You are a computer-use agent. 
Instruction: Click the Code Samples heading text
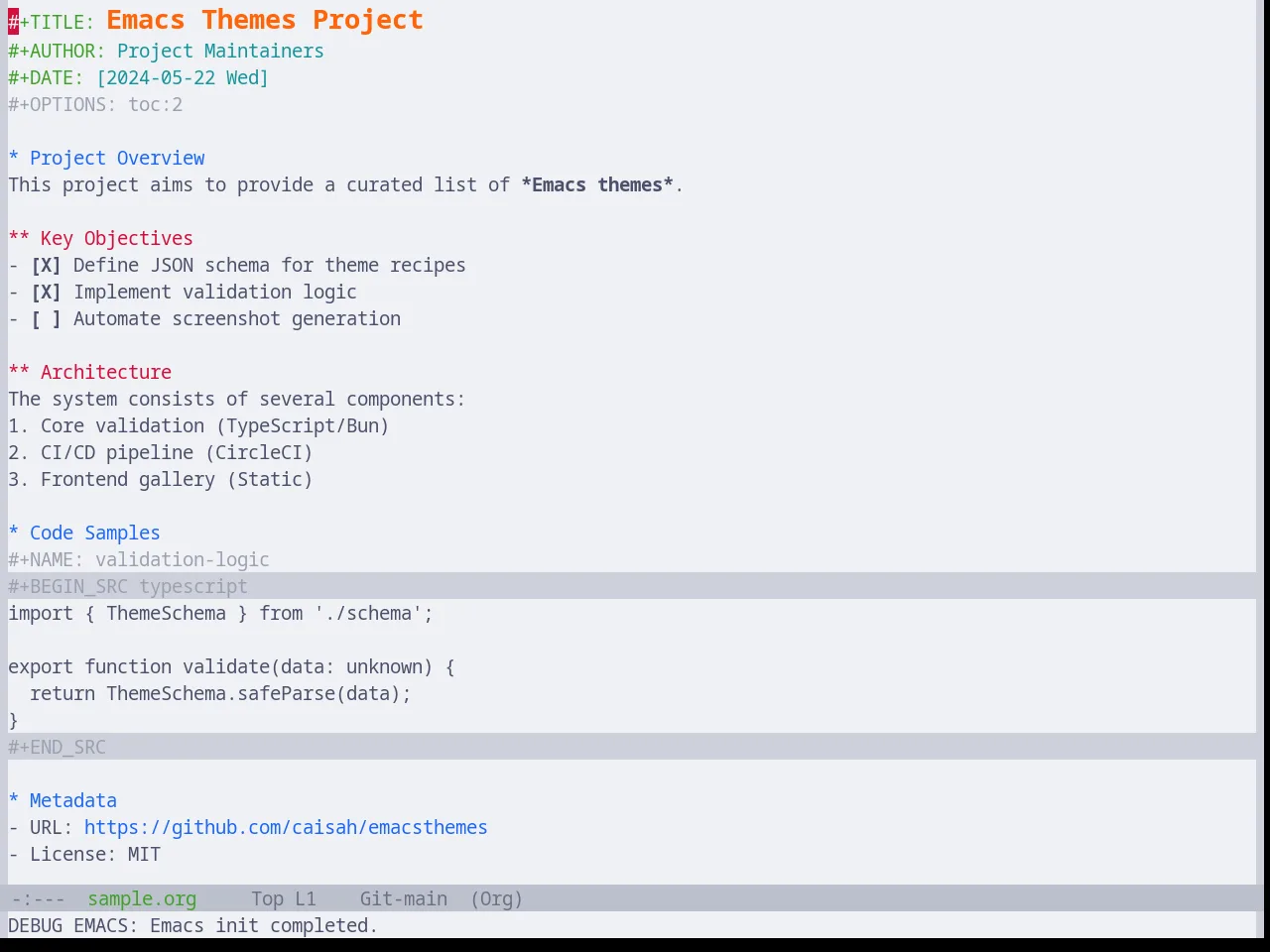pos(95,534)
